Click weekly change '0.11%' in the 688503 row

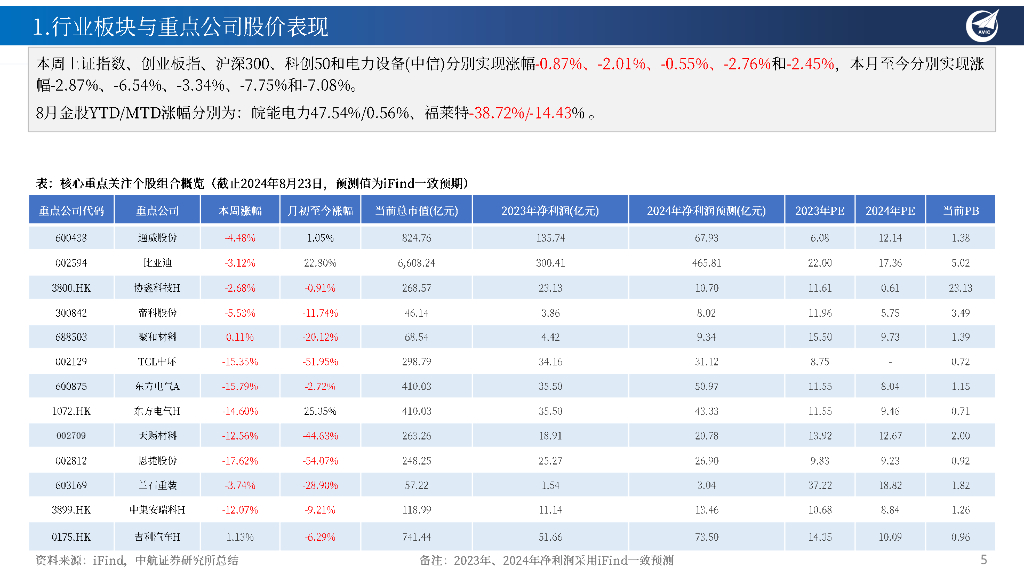(240, 337)
